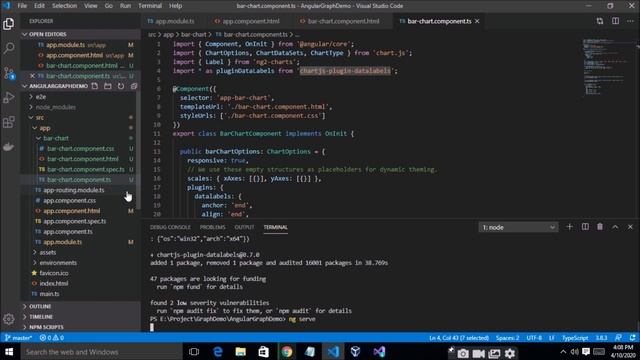Image resolution: width=640 pixels, height=360 pixels.
Task: Open the Manage gear in activity bar
Action: pyautogui.click(x=9, y=319)
